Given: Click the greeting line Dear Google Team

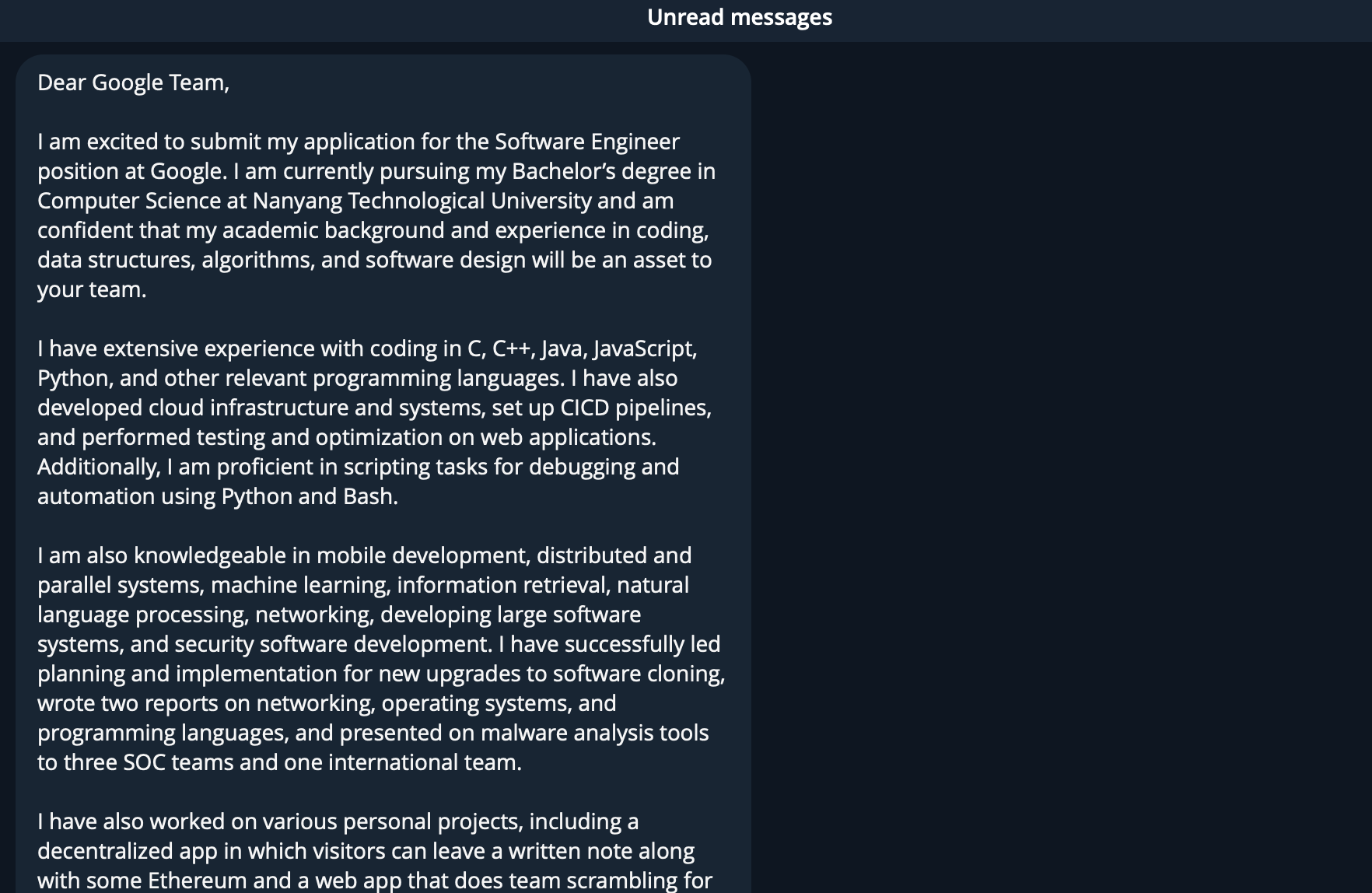Looking at the screenshot, I should coord(134,82).
